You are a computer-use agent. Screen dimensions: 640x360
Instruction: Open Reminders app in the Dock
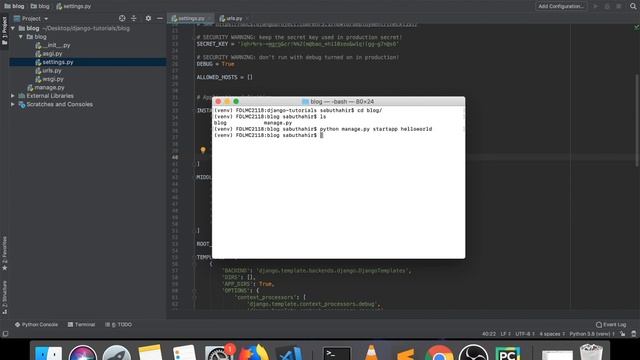184,353
